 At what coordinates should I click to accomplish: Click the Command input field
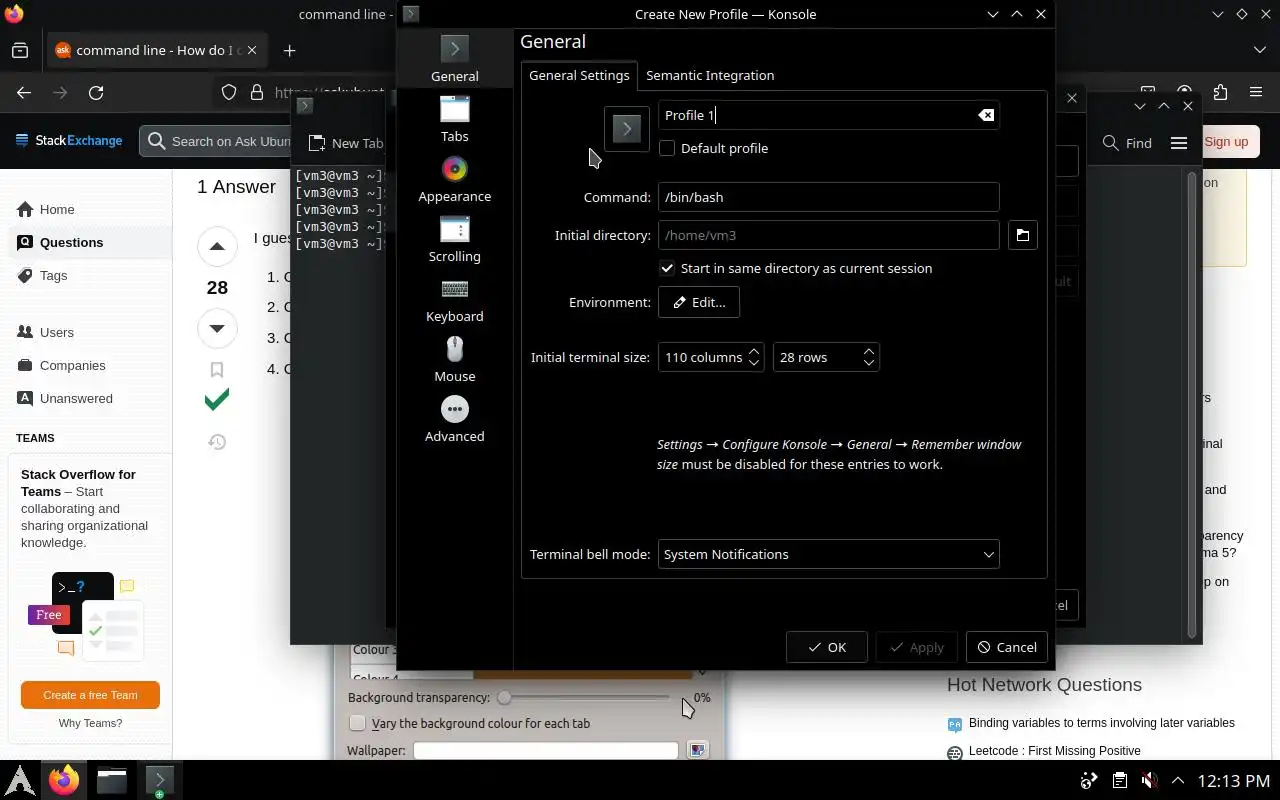point(828,197)
